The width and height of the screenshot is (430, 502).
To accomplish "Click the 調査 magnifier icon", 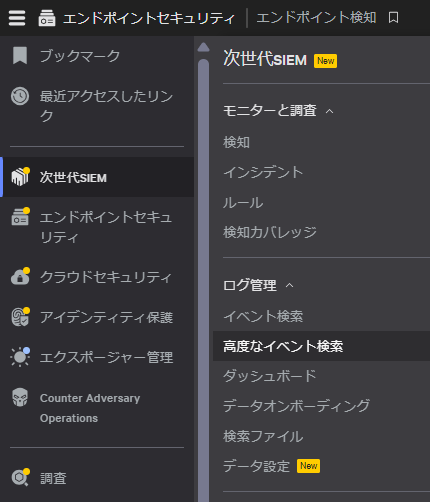I will coord(20,477).
